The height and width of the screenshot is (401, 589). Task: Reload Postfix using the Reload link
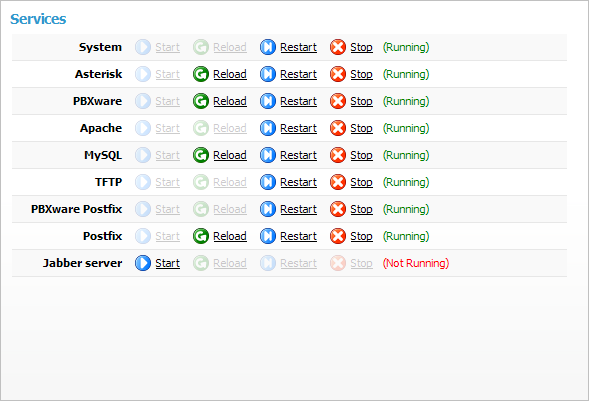pyautogui.click(x=230, y=236)
